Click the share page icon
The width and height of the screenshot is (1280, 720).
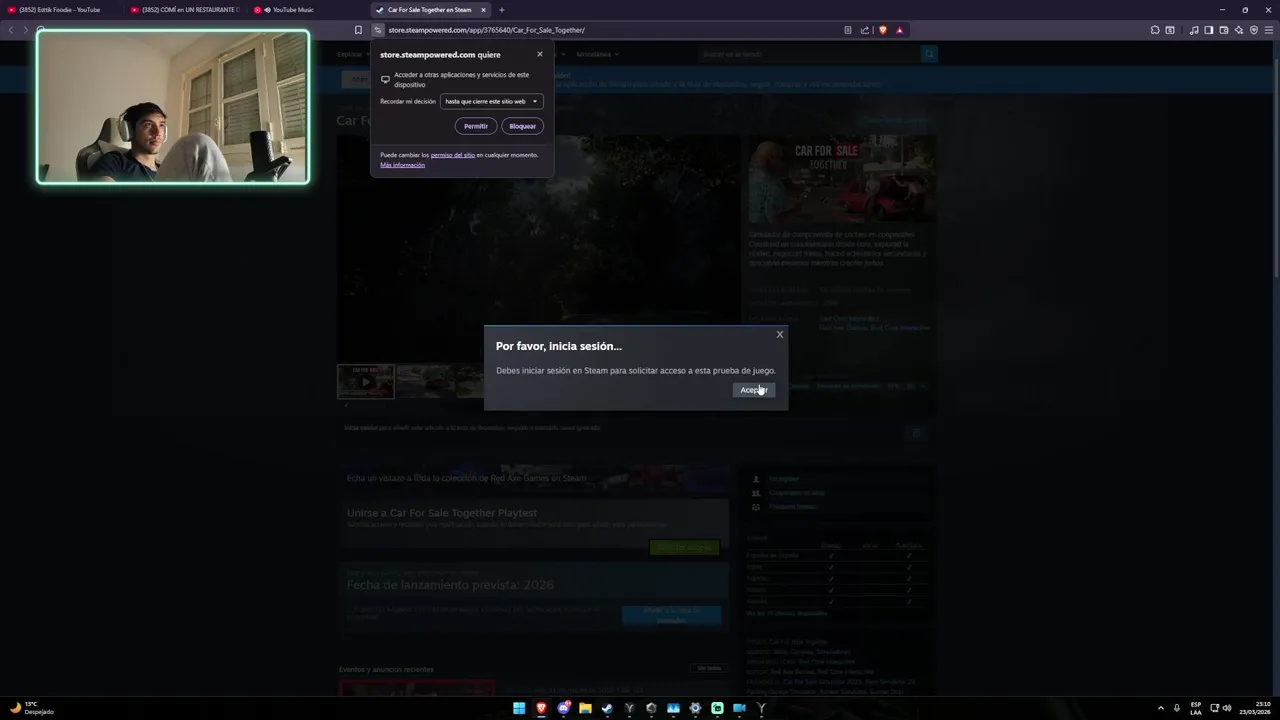865,30
